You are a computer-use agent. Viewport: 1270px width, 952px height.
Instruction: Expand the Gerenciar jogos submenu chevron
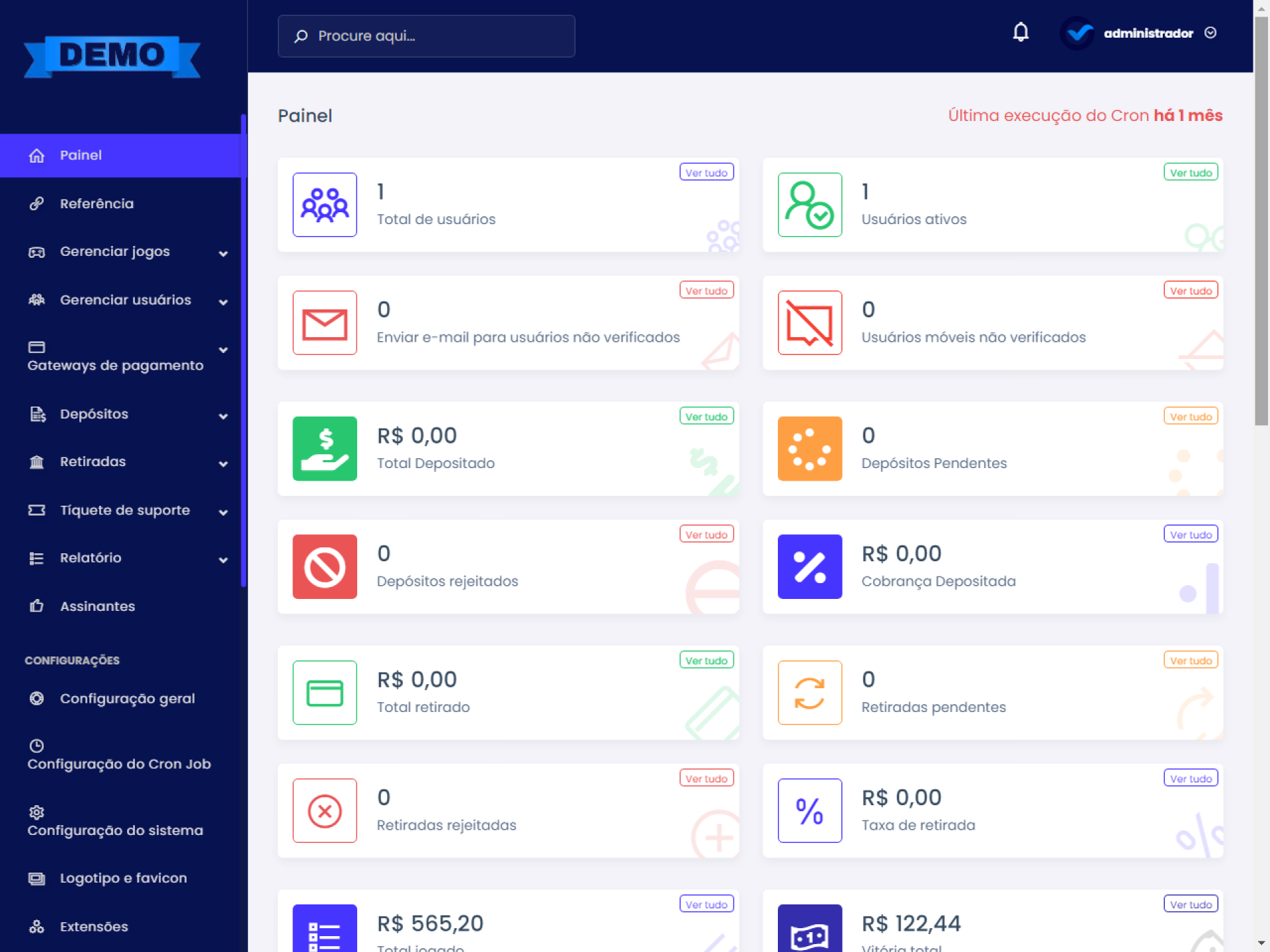click(224, 253)
